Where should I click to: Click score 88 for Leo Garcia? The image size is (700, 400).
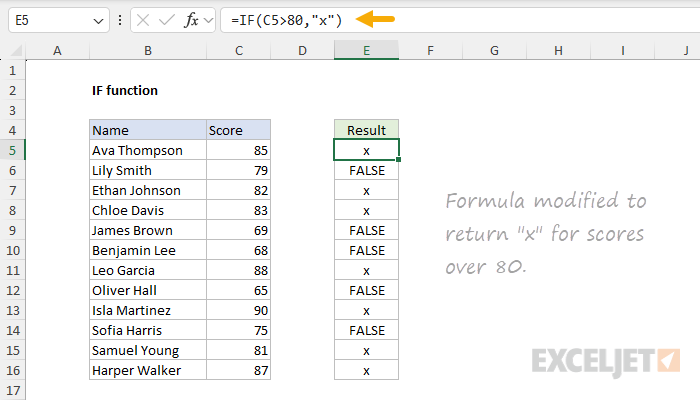pyautogui.click(x=238, y=271)
